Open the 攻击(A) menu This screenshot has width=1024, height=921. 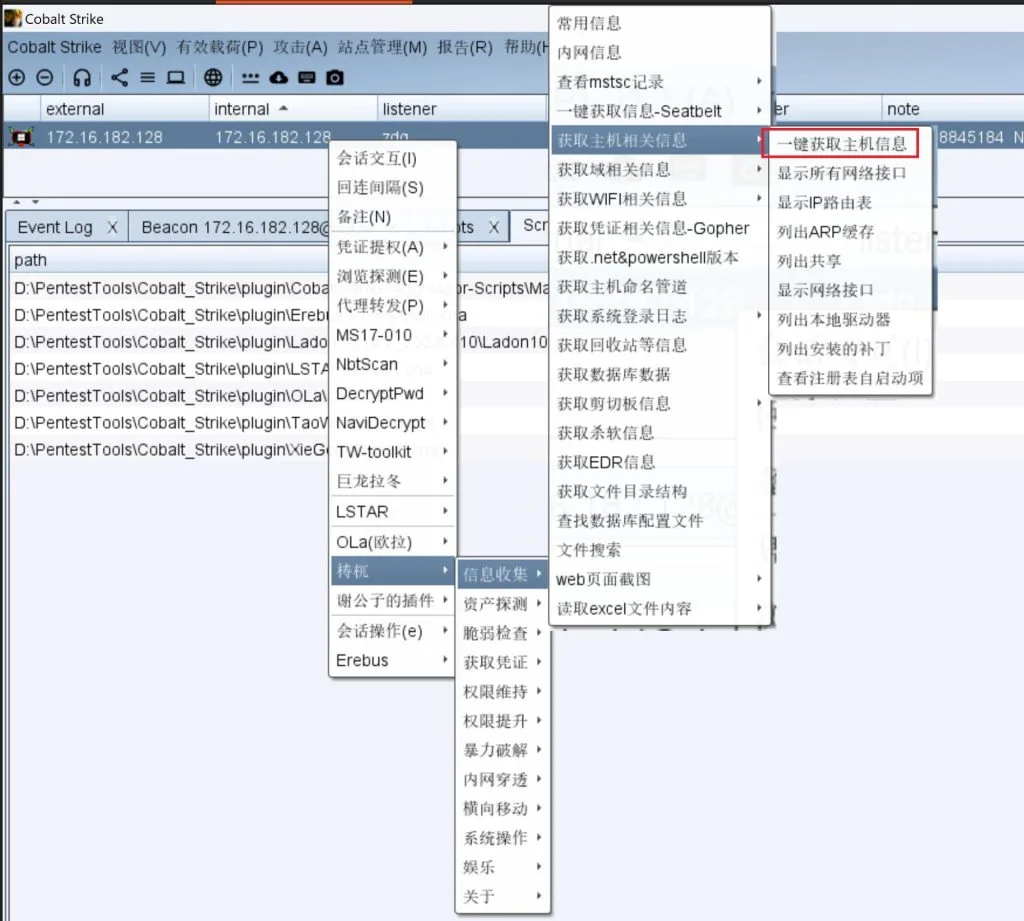click(x=300, y=47)
